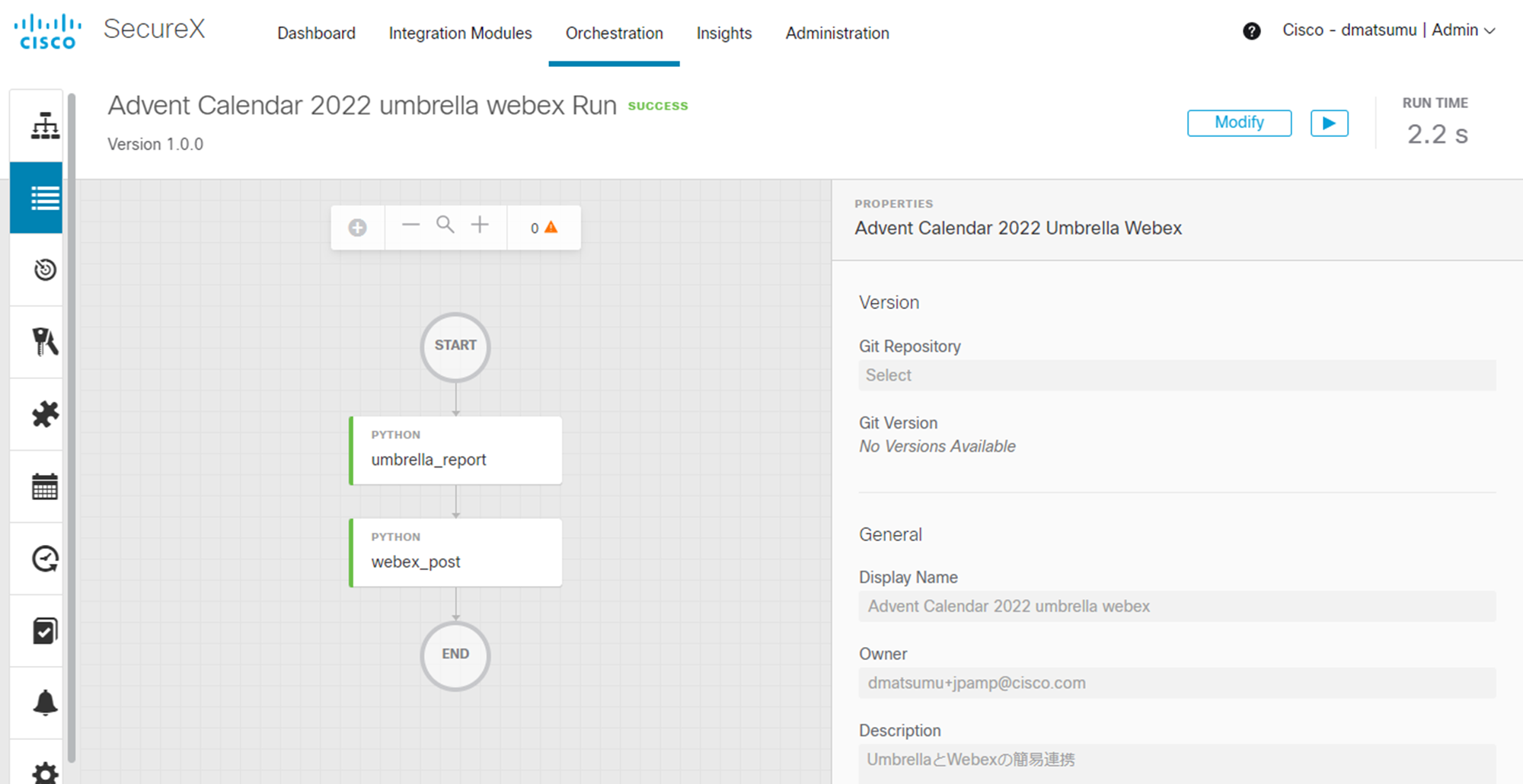Click the sidebar vertical scrollbar
This screenshot has height=784, width=1523.
(72, 426)
